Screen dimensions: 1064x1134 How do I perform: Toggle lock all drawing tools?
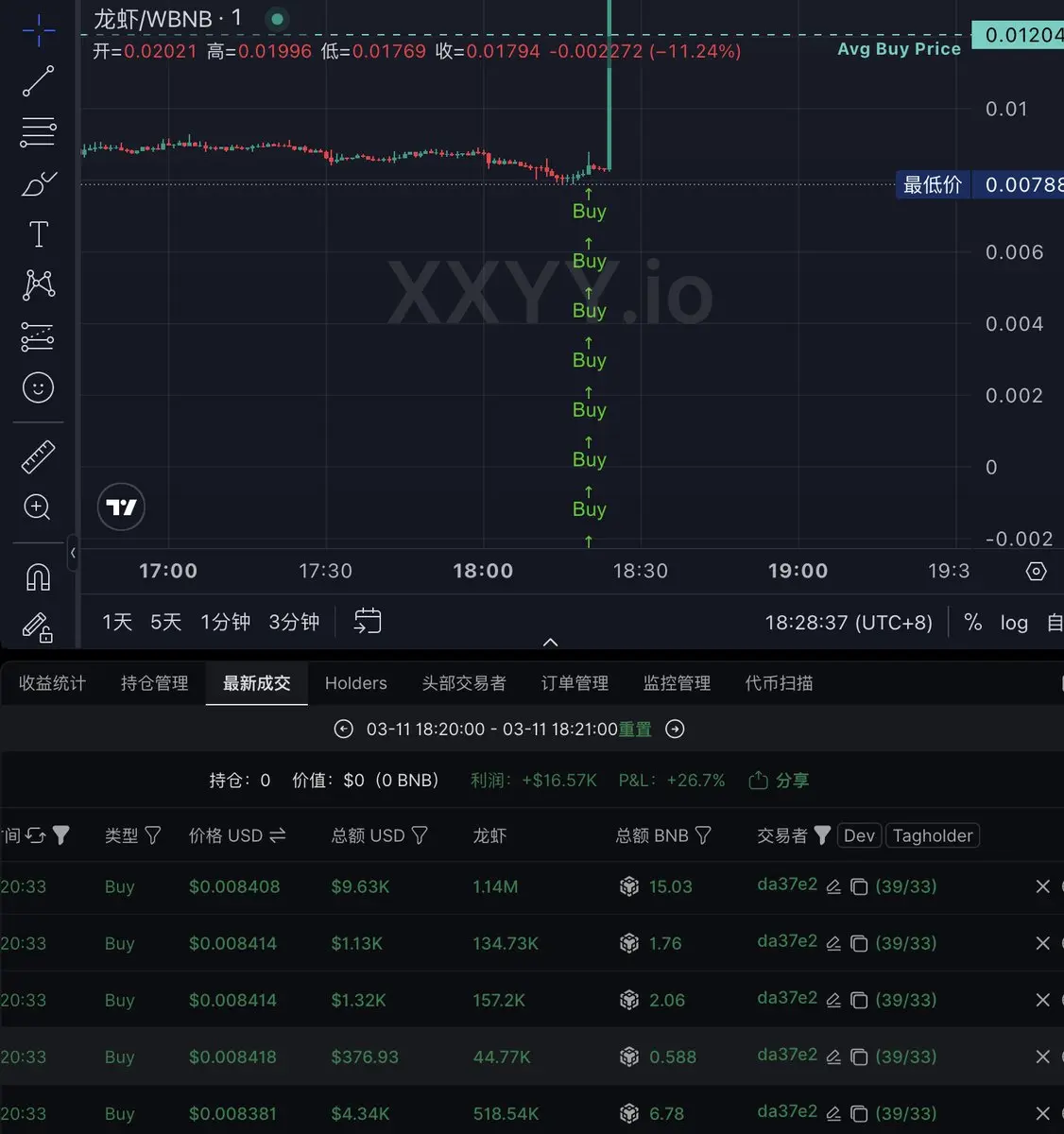click(39, 627)
